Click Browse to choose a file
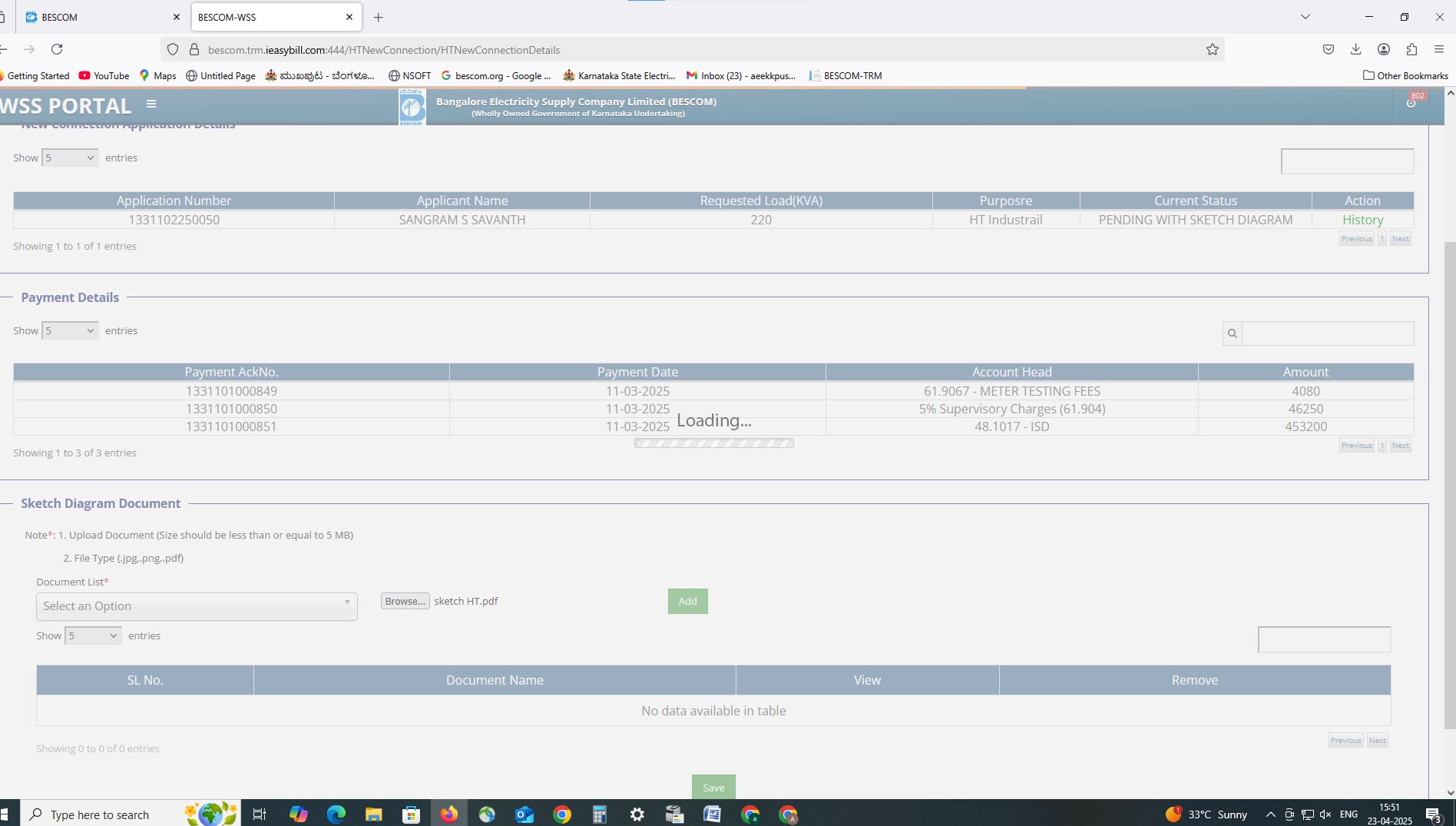Viewport: 1456px width, 826px height. [x=405, y=601]
